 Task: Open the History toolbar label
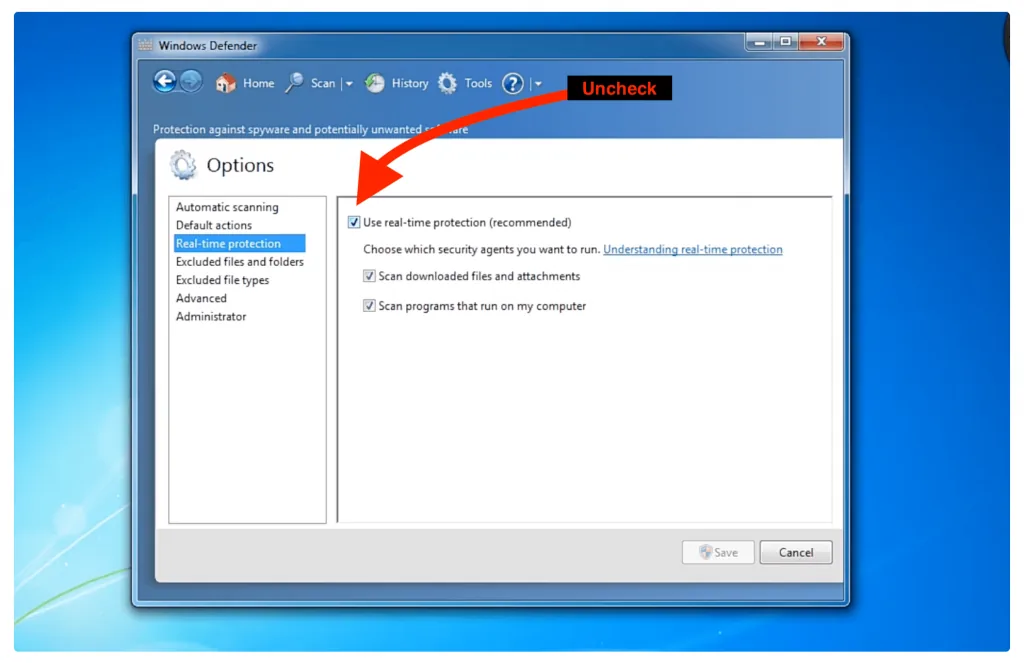coord(409,84)
